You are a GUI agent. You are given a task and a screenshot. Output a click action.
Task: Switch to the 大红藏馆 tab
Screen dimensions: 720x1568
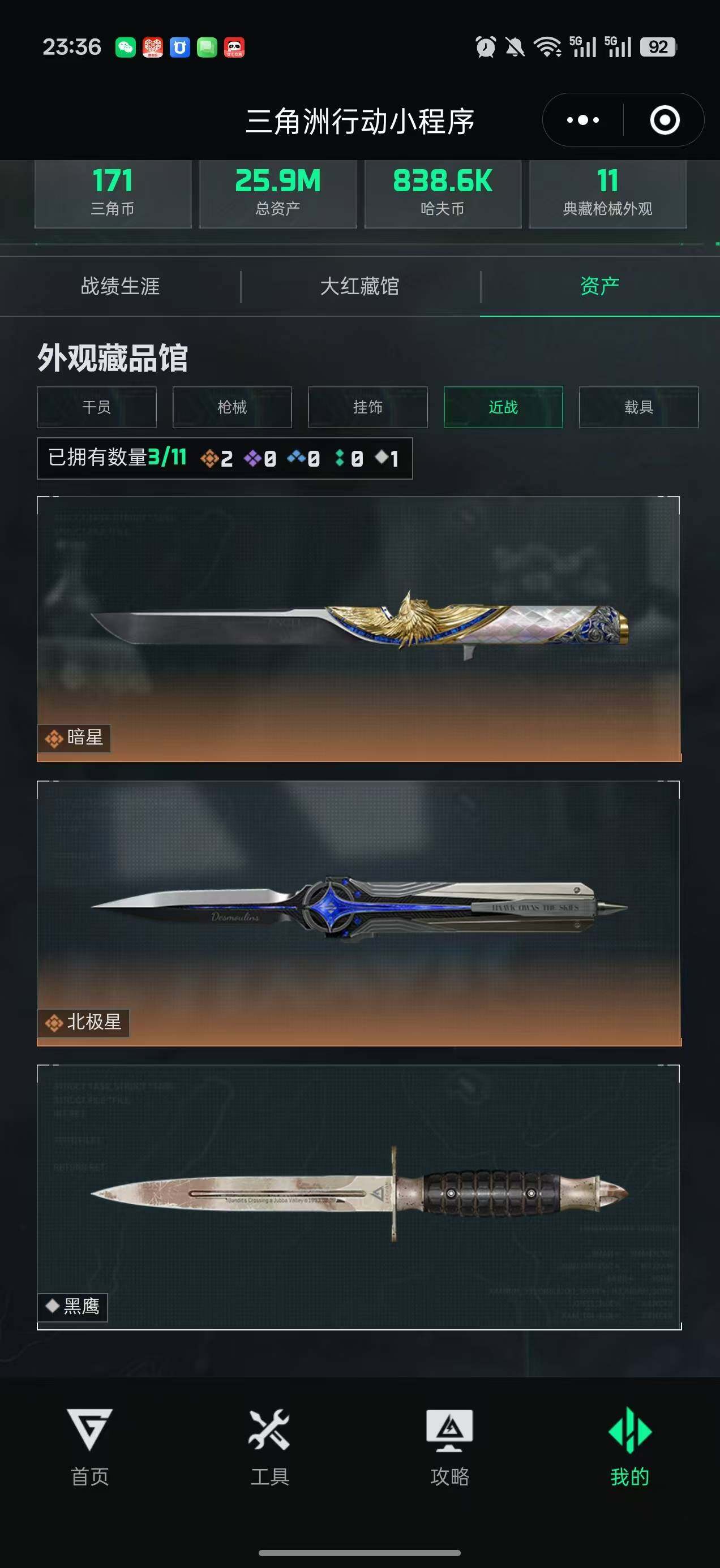[359, 286]
